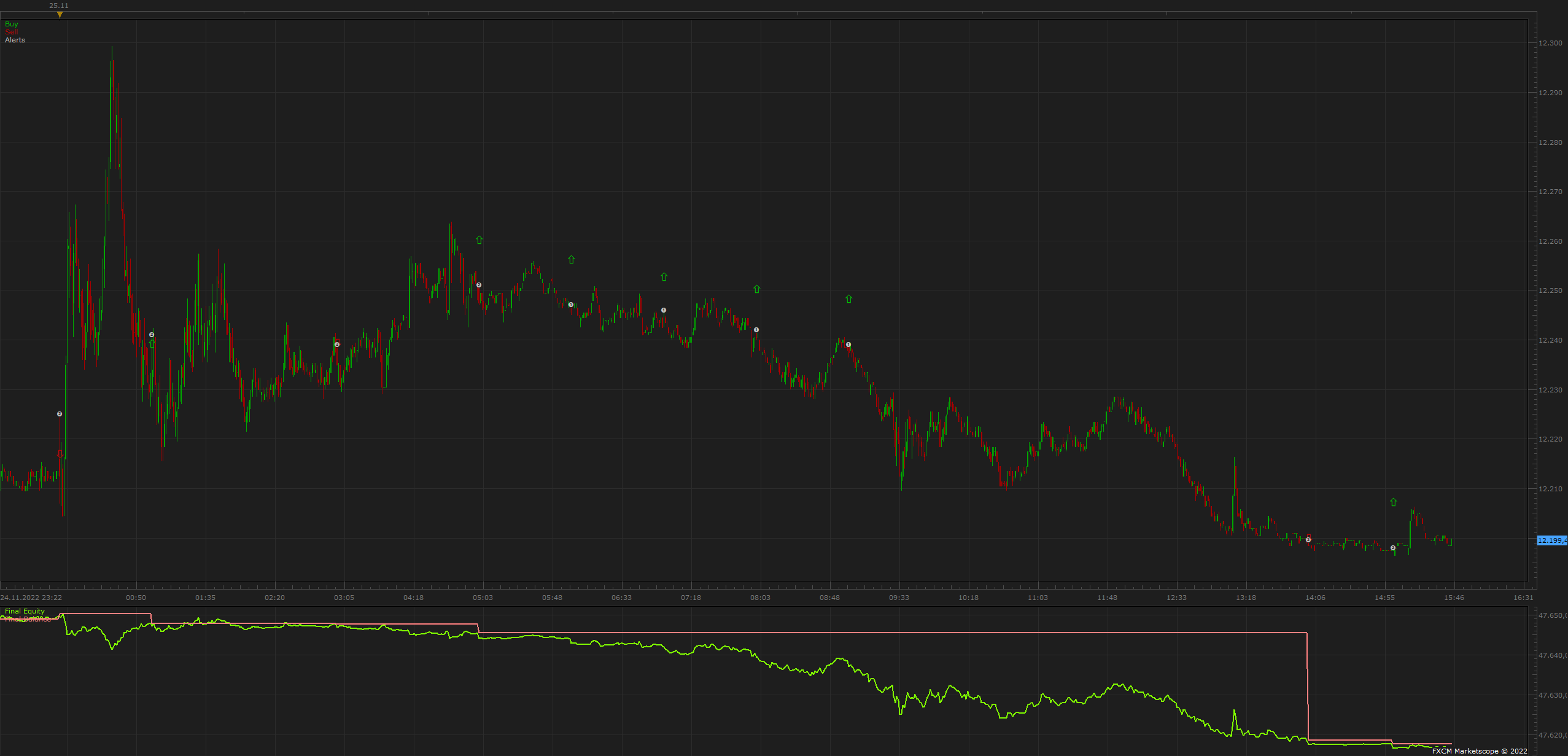Image resolution: width=1568 pixels, height=756 pixels.
Task: Click the orange 25.11 date marker triangle
Action: (x=60, y=15)
